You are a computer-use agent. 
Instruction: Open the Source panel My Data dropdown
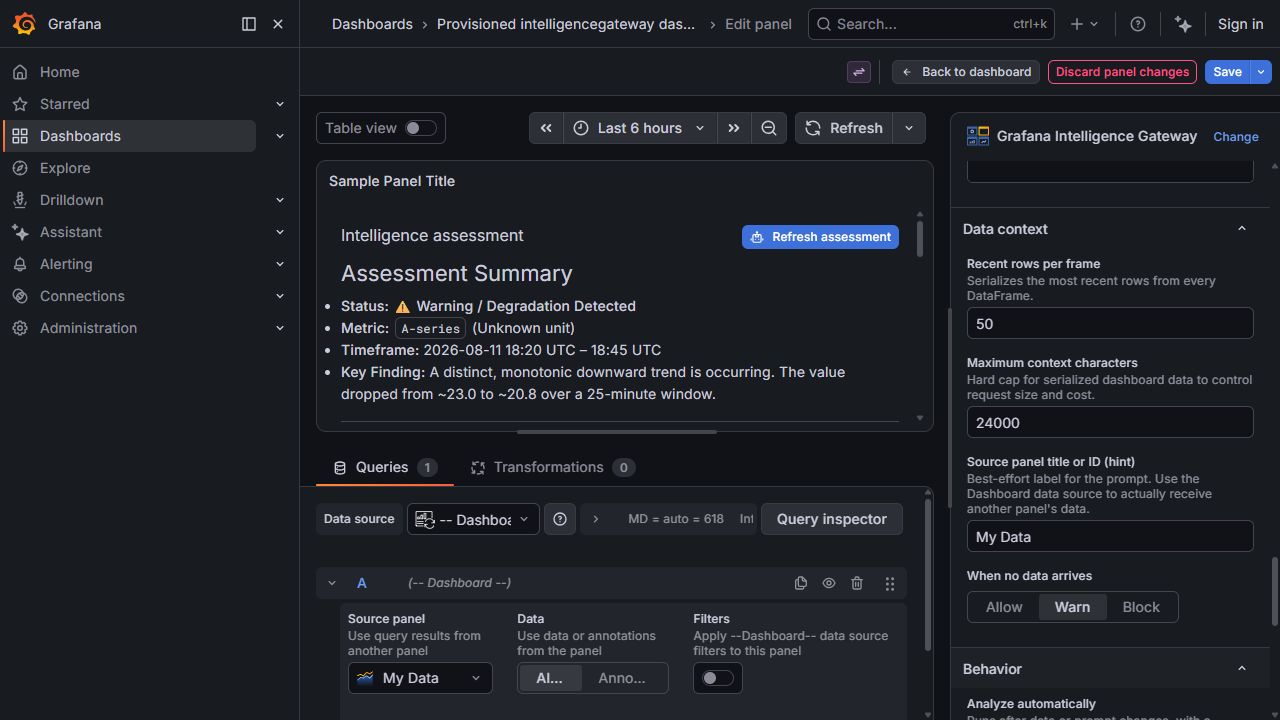coord(420,678)
